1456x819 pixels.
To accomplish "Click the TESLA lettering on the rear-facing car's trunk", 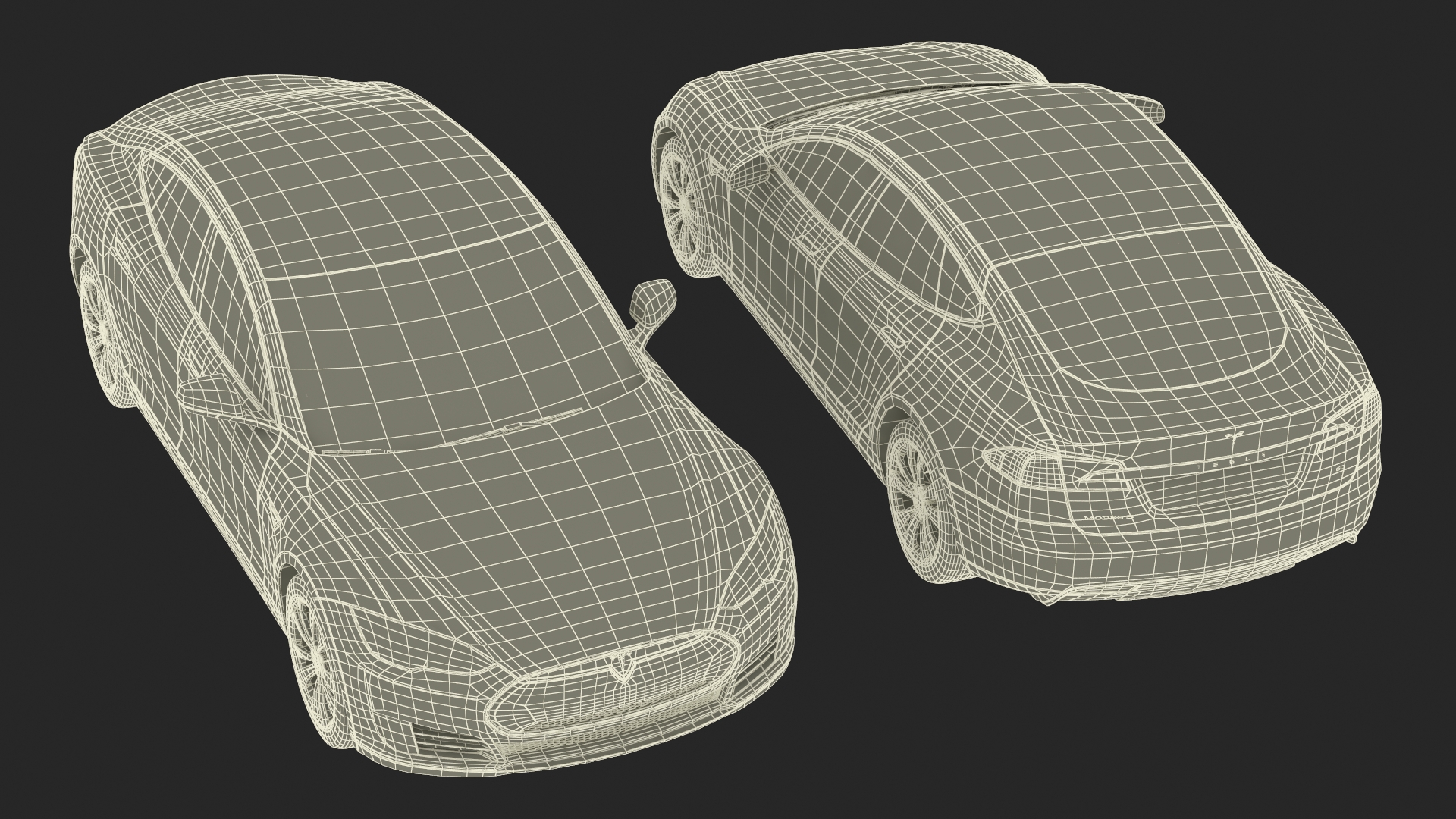I will (1230, 463).
